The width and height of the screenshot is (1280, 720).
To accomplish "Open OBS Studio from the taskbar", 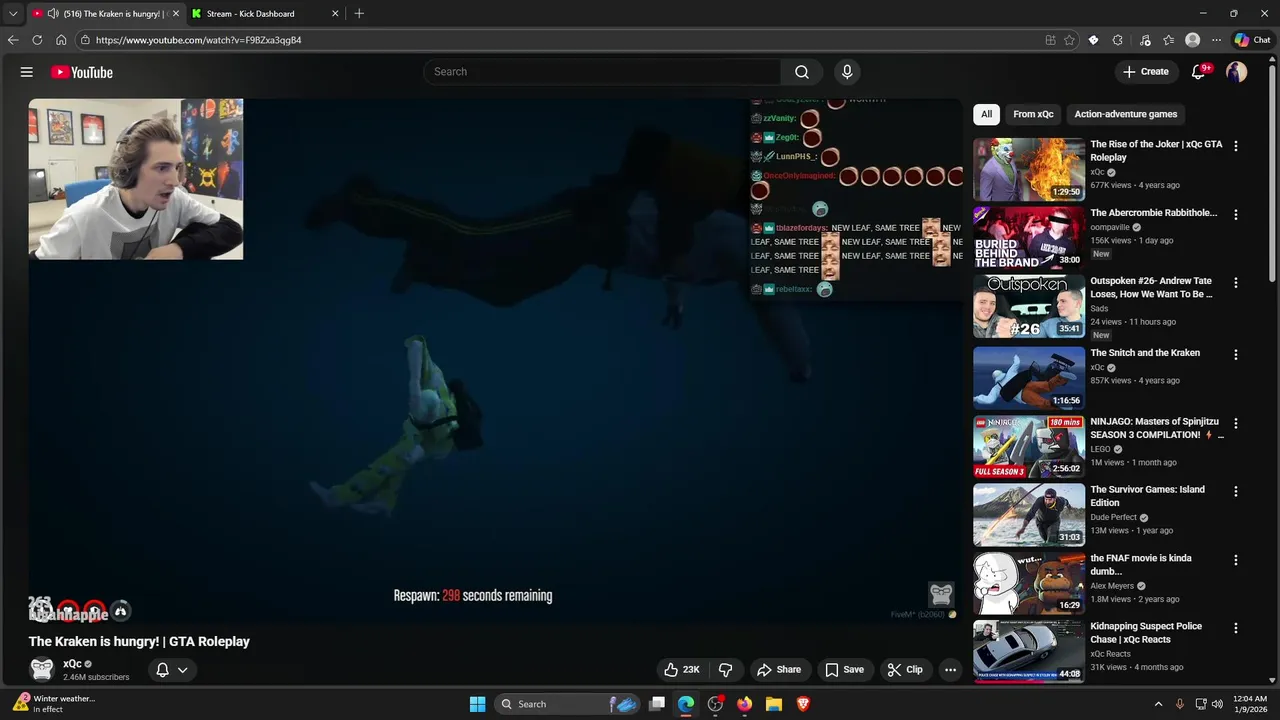I will pos(715,704).
